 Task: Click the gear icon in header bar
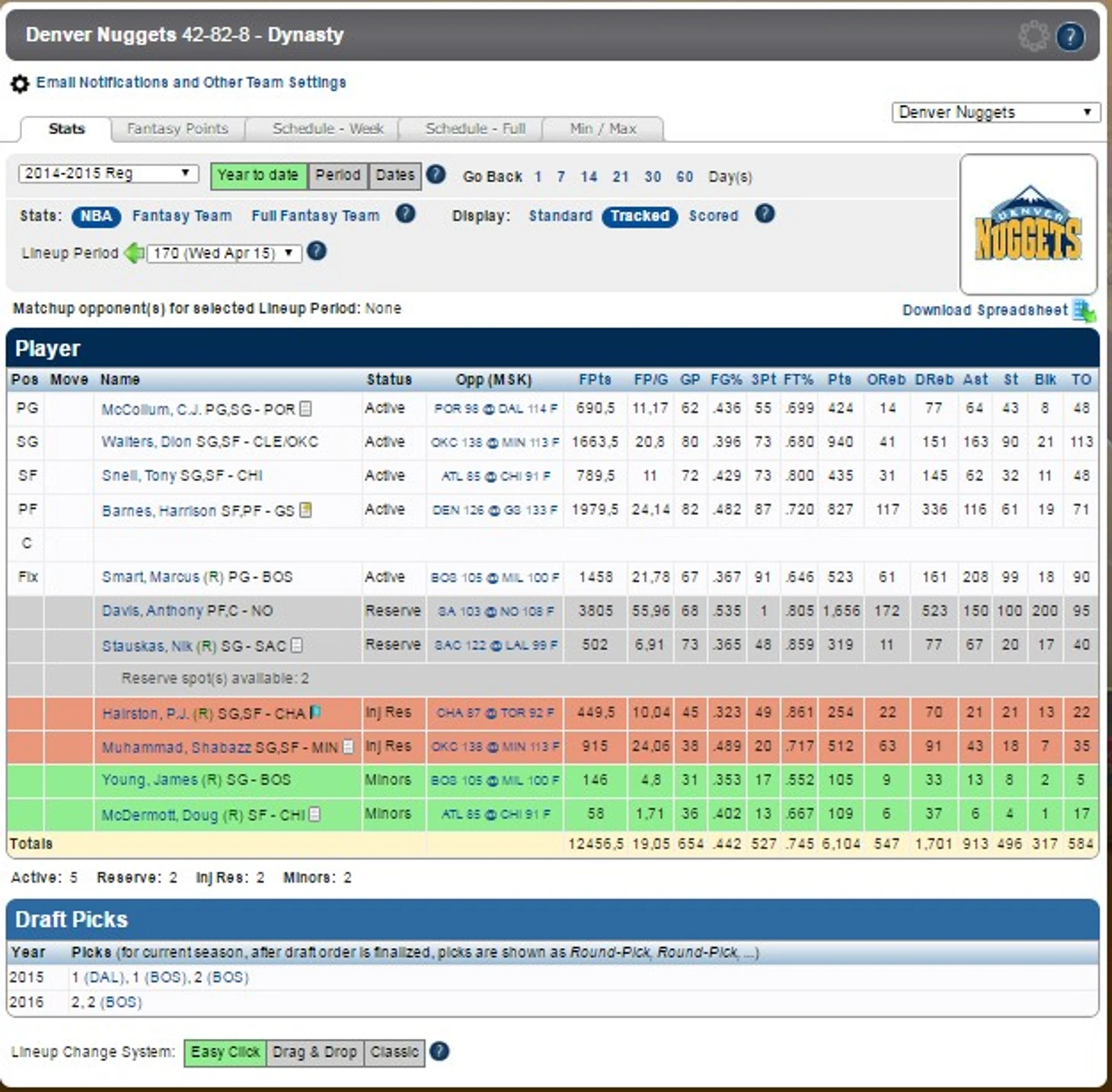[x=1033, y=36]
